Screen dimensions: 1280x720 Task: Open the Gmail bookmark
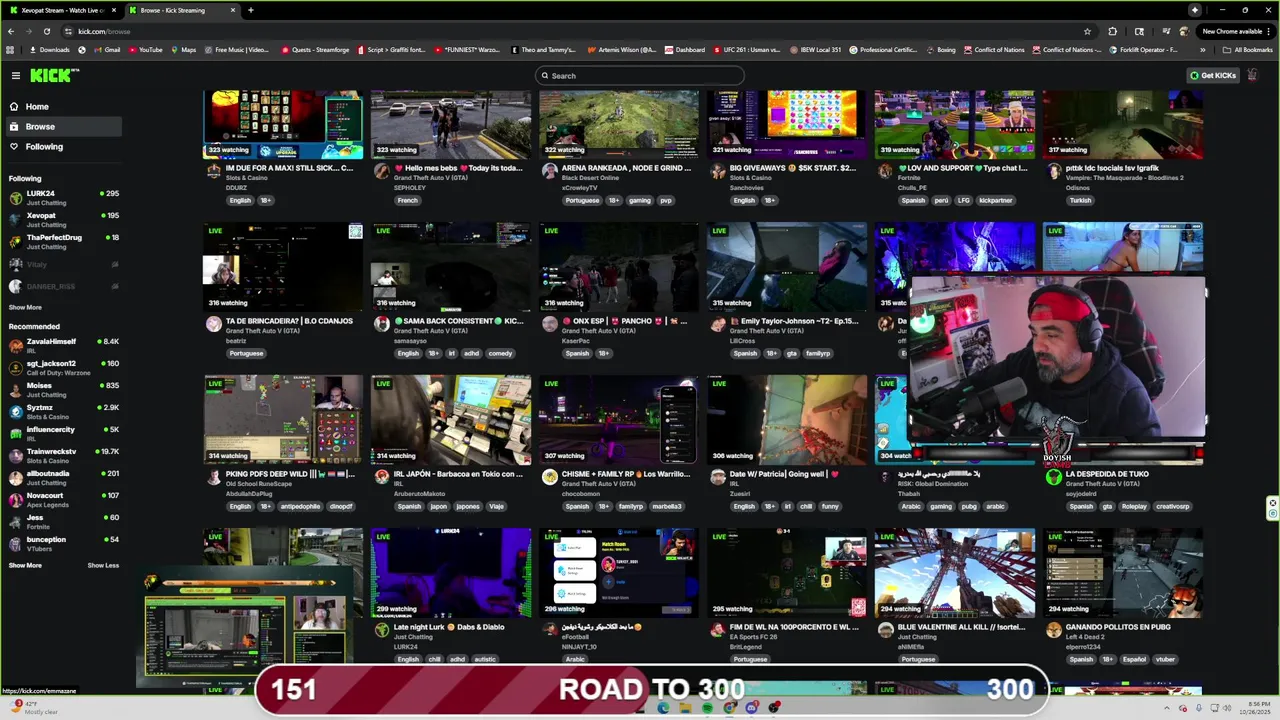(x=107, y=50)
